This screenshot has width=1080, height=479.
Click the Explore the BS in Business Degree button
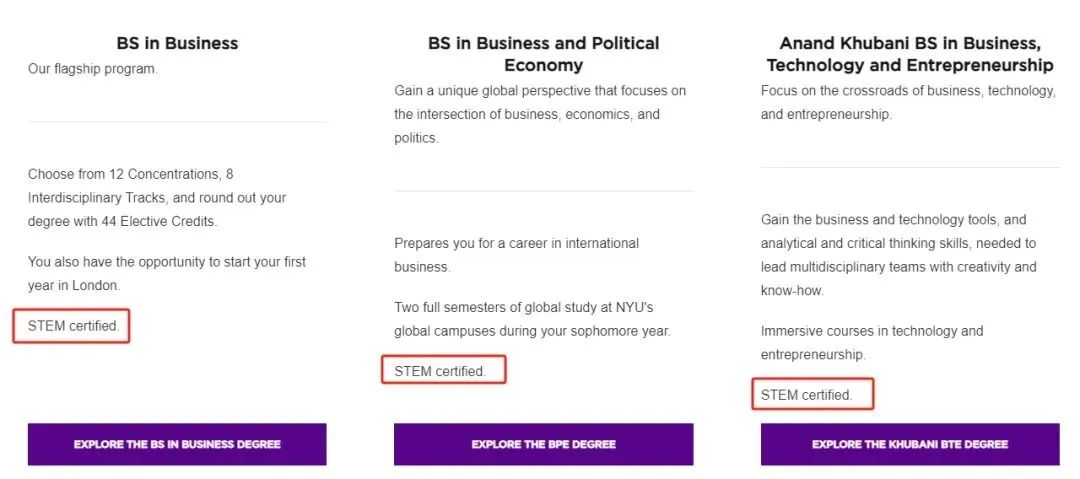coord(177,444)
